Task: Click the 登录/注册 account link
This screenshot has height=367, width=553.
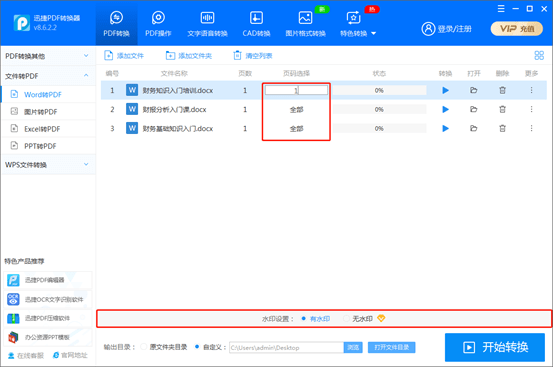Action: (446, 29)
